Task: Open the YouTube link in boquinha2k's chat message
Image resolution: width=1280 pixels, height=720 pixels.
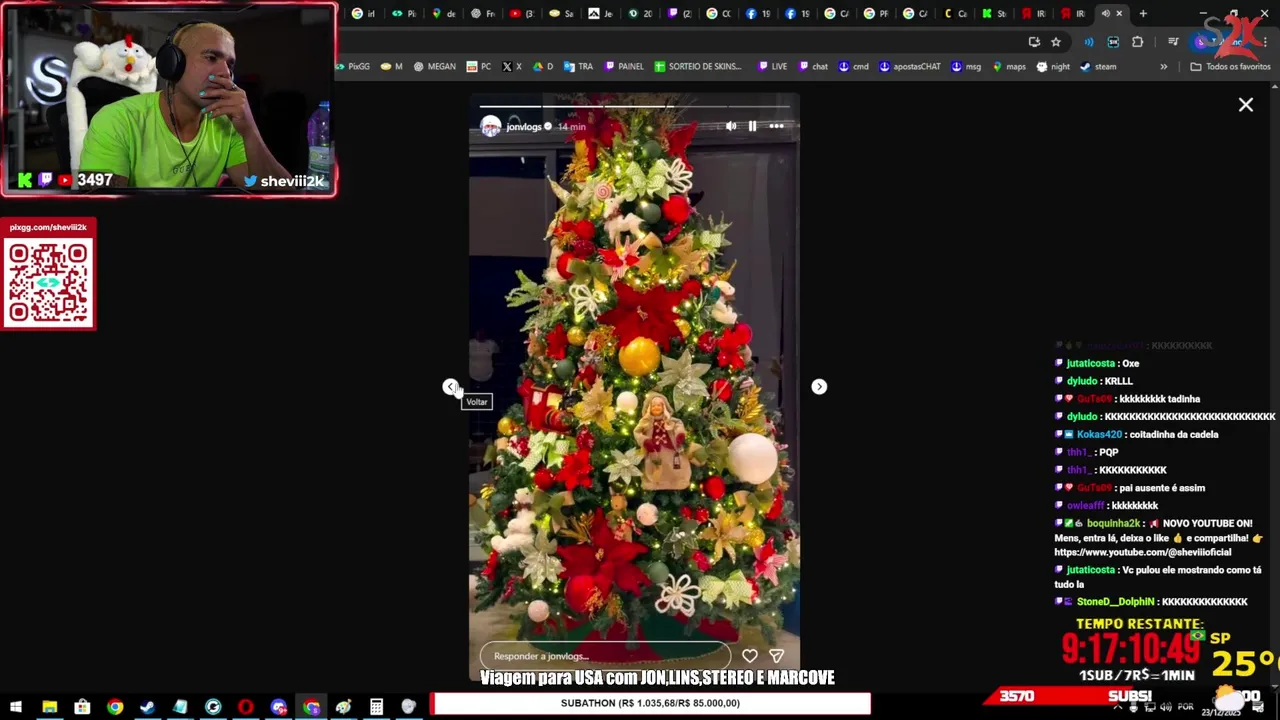Action: tap(1145, 552)
